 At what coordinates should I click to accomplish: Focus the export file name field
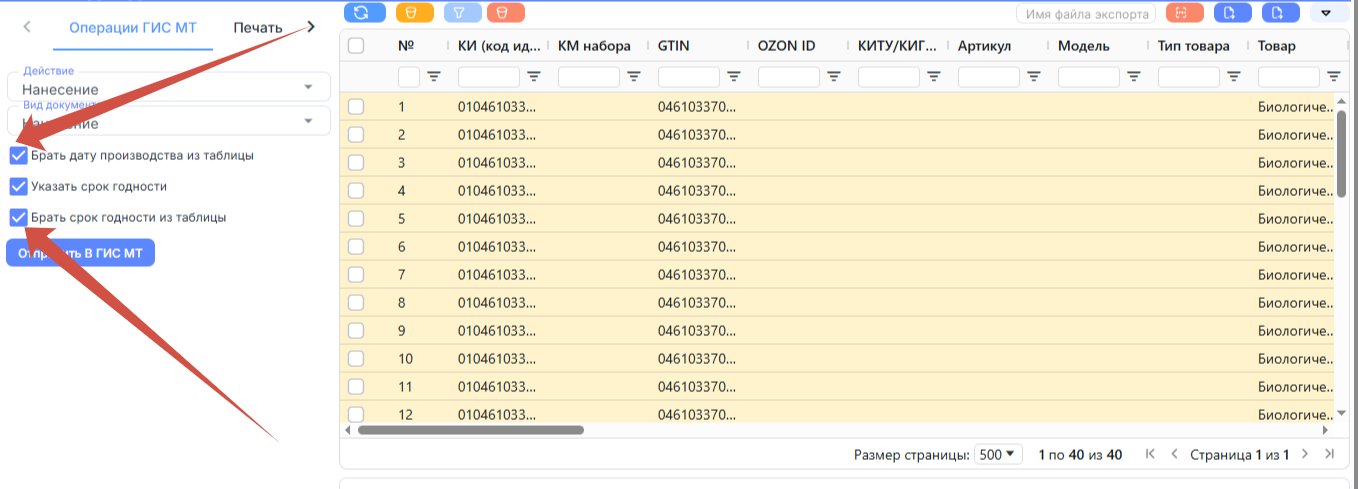1086,13
